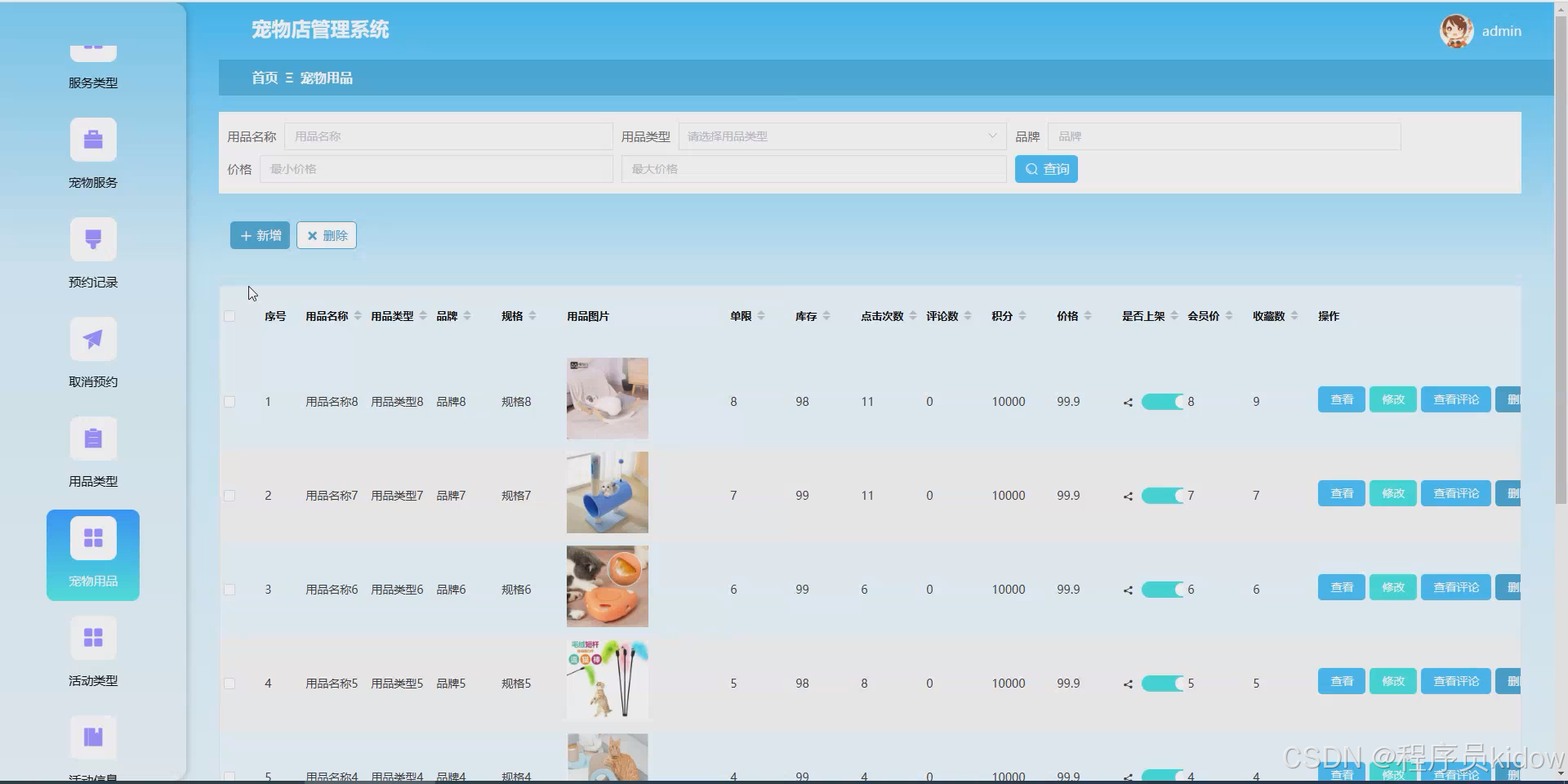Image resolution: width=1568 pixels, height=784 pixels.
Task: Check the checkbox on row 4
Action: click(229, 684)
